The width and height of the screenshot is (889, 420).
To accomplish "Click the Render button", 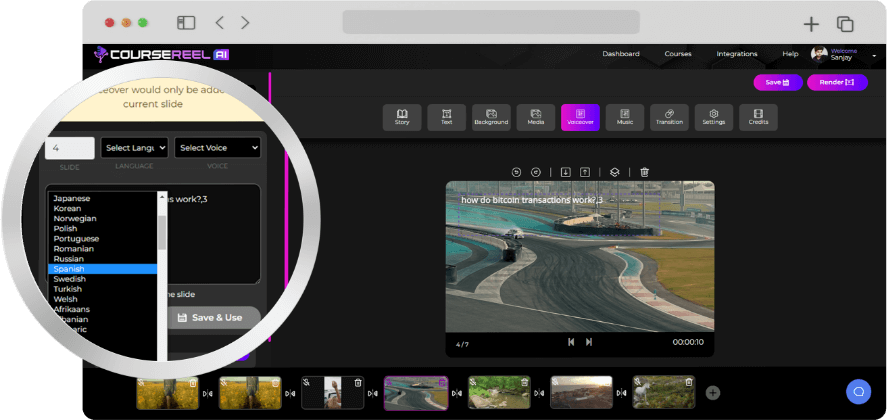I will pyautogui.click(x=837, y=82).
